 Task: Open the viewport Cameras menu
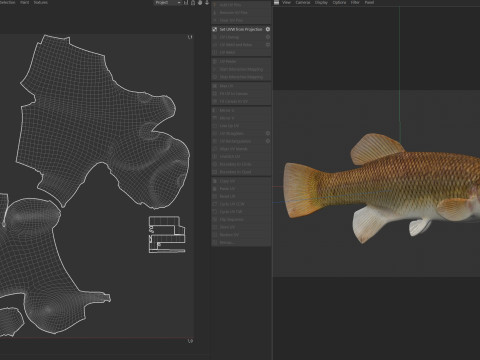(x=303, y=2)
